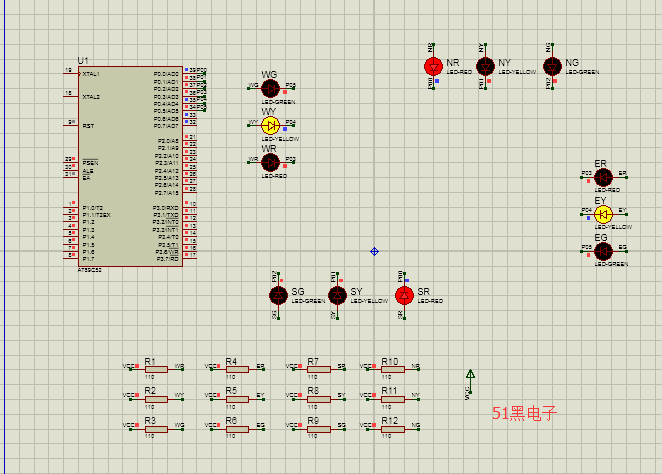The height and width of the screenshot is (474, 662).
Task: Click the lit WY yellow LED
Action: click(269, 125)
